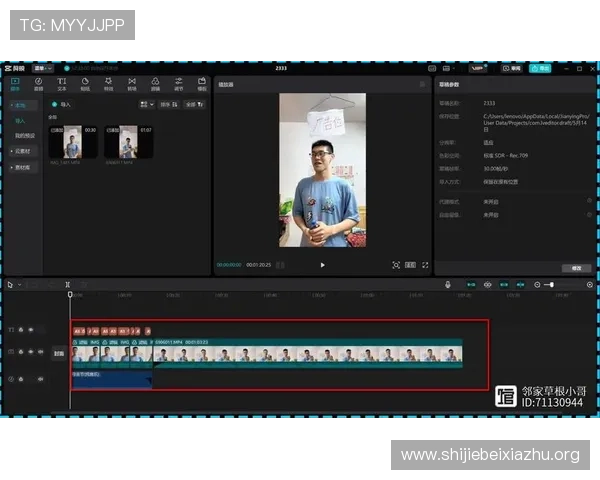The height and width of the screenshot is (480, 600).
Task: Open the Transitions (转场) tab
Action: (x=132, y=84)
